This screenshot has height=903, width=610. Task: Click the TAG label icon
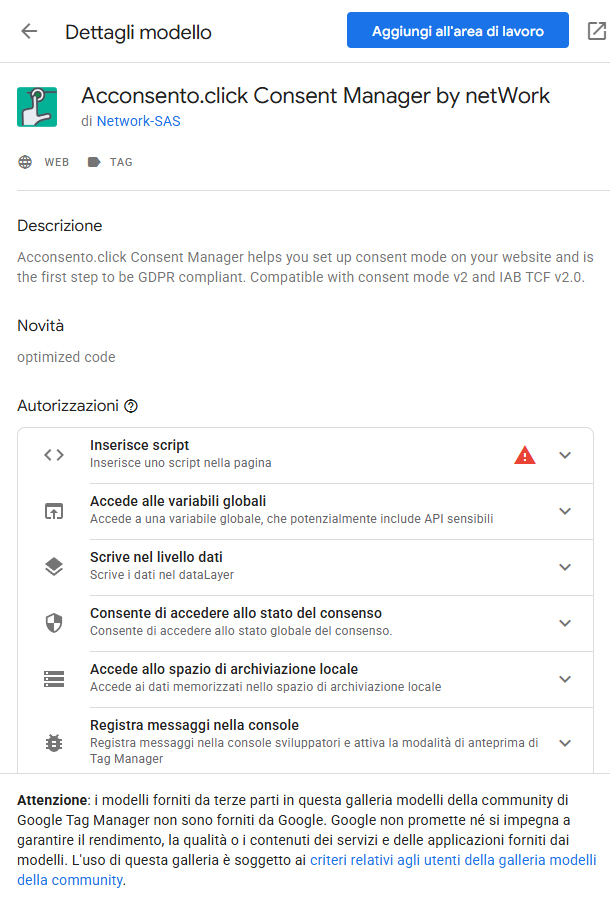pyautogui.click(x=94, y=162)
